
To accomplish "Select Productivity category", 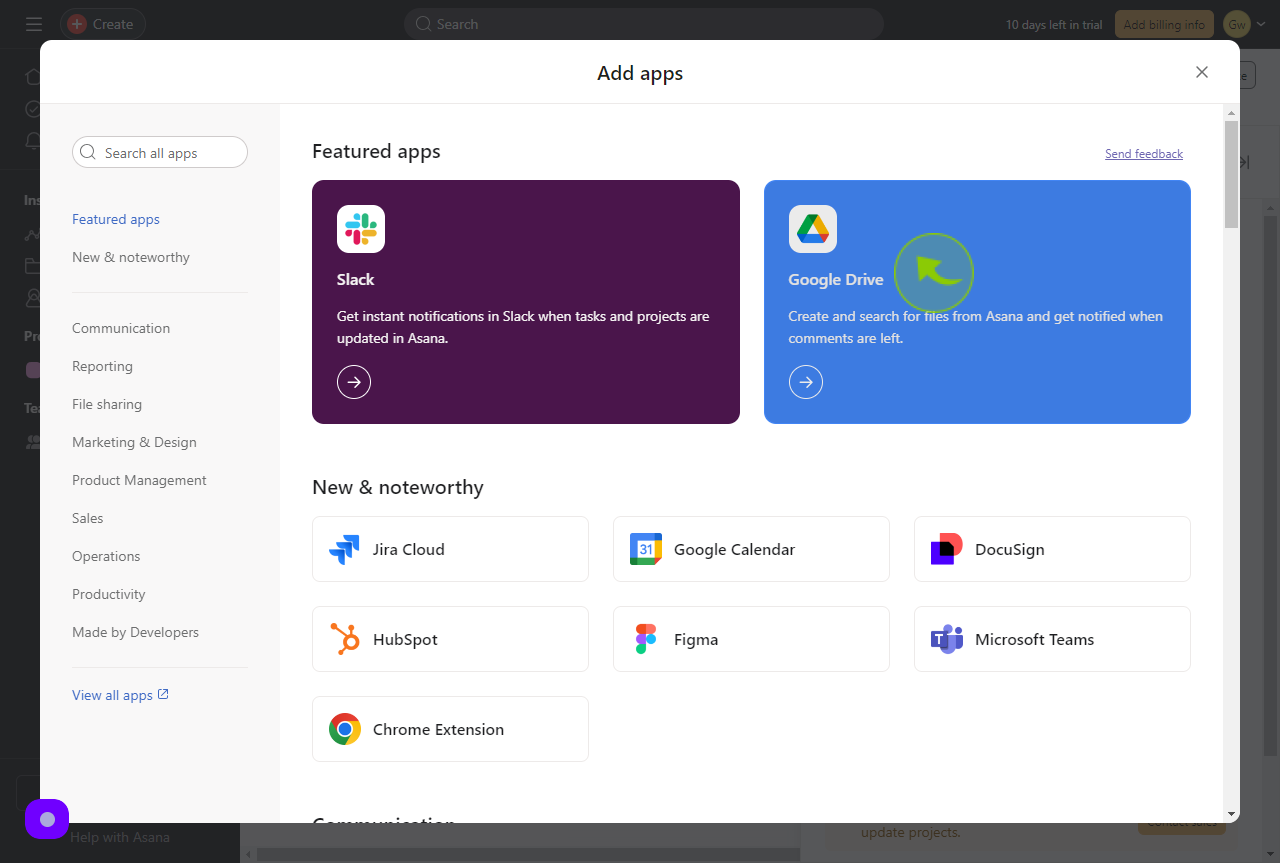I will pos(109,594).
